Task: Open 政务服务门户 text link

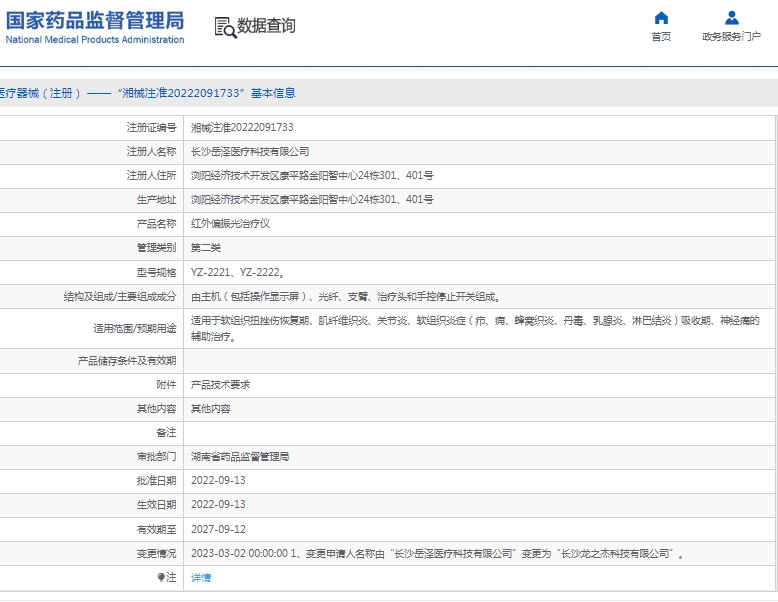Action: tap(731, 37)
